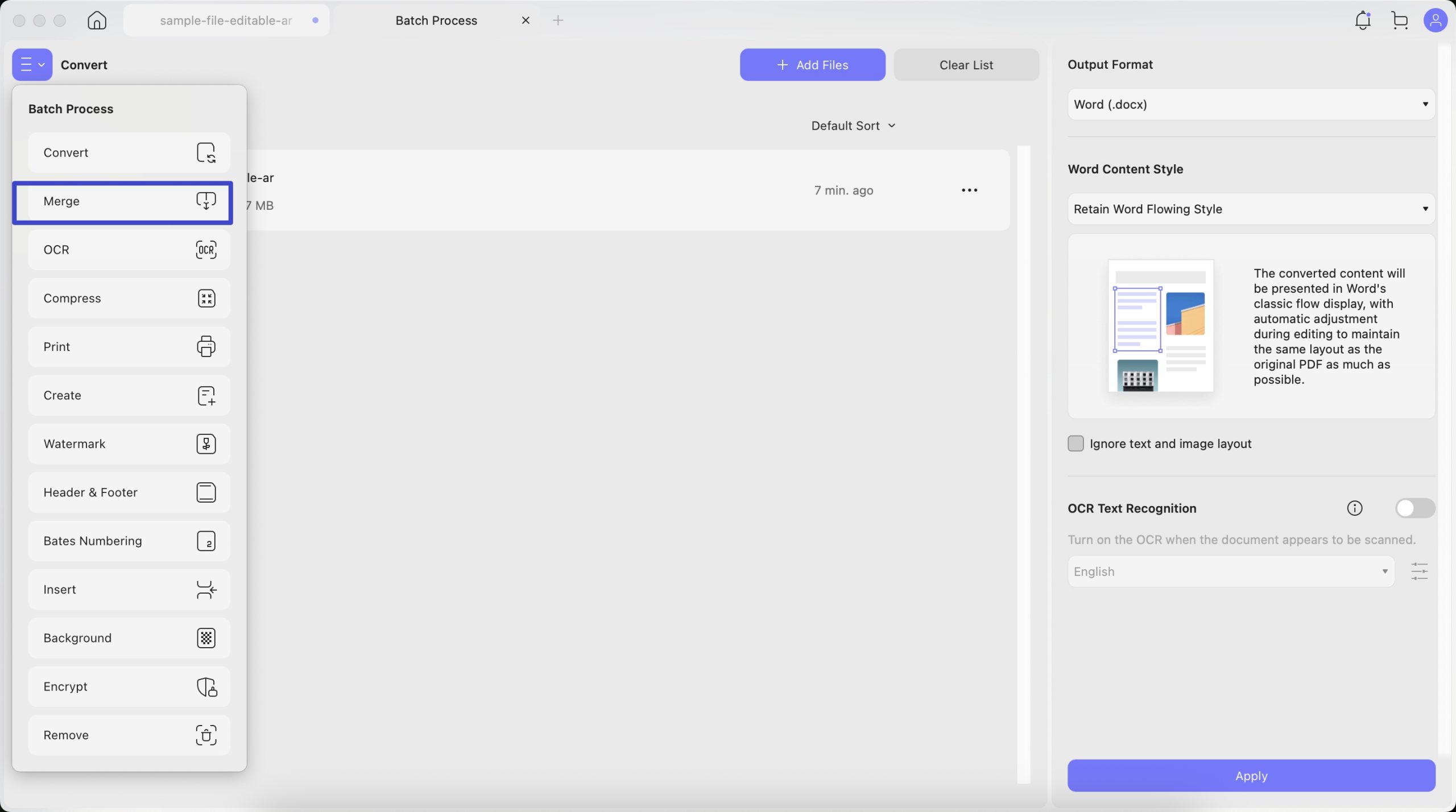Viewport: 1456px width, 812px height.
Task: Select the OCR scan icon
Action: tap(206, 250)
